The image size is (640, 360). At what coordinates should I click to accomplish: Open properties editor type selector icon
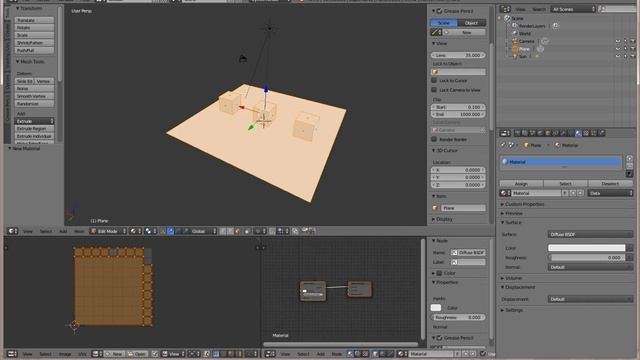coord(504,133)
